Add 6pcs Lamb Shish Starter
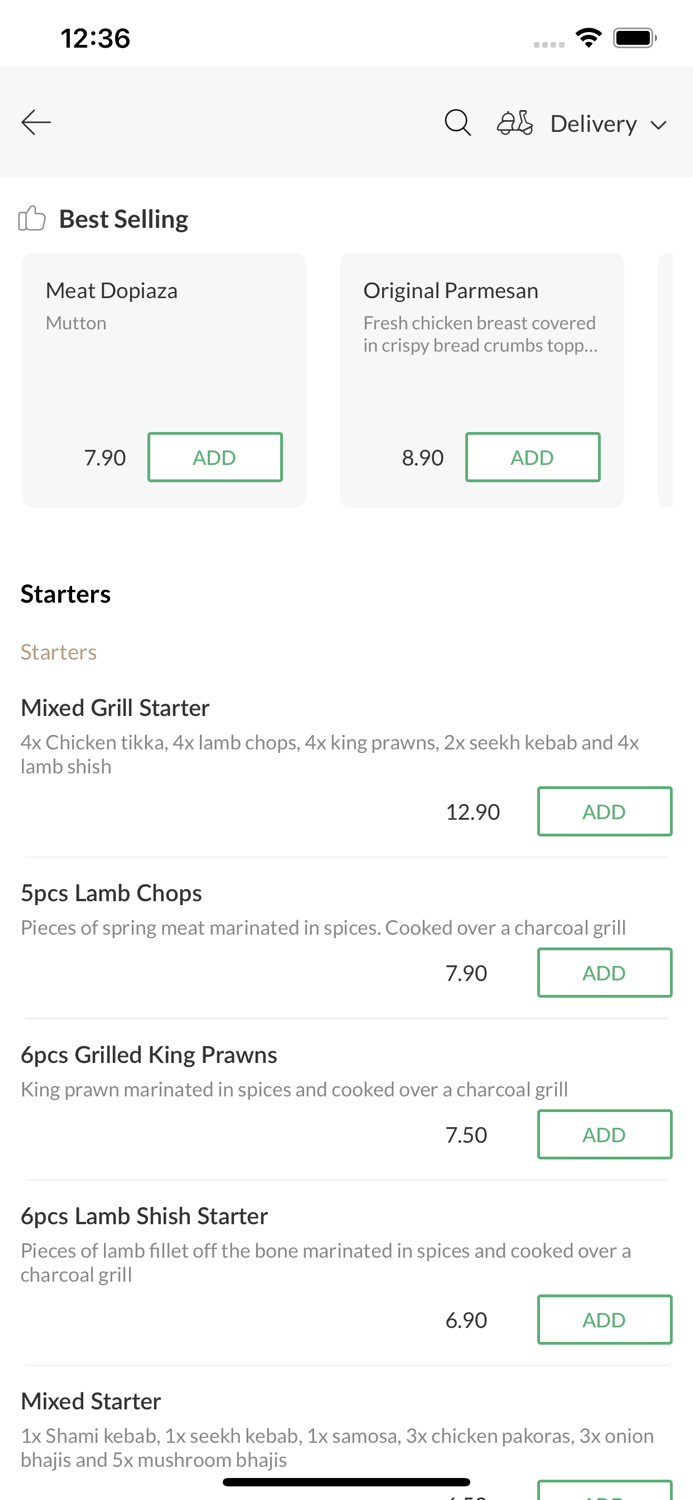Screen dimensions: 693x1500 pos(605,1320)
